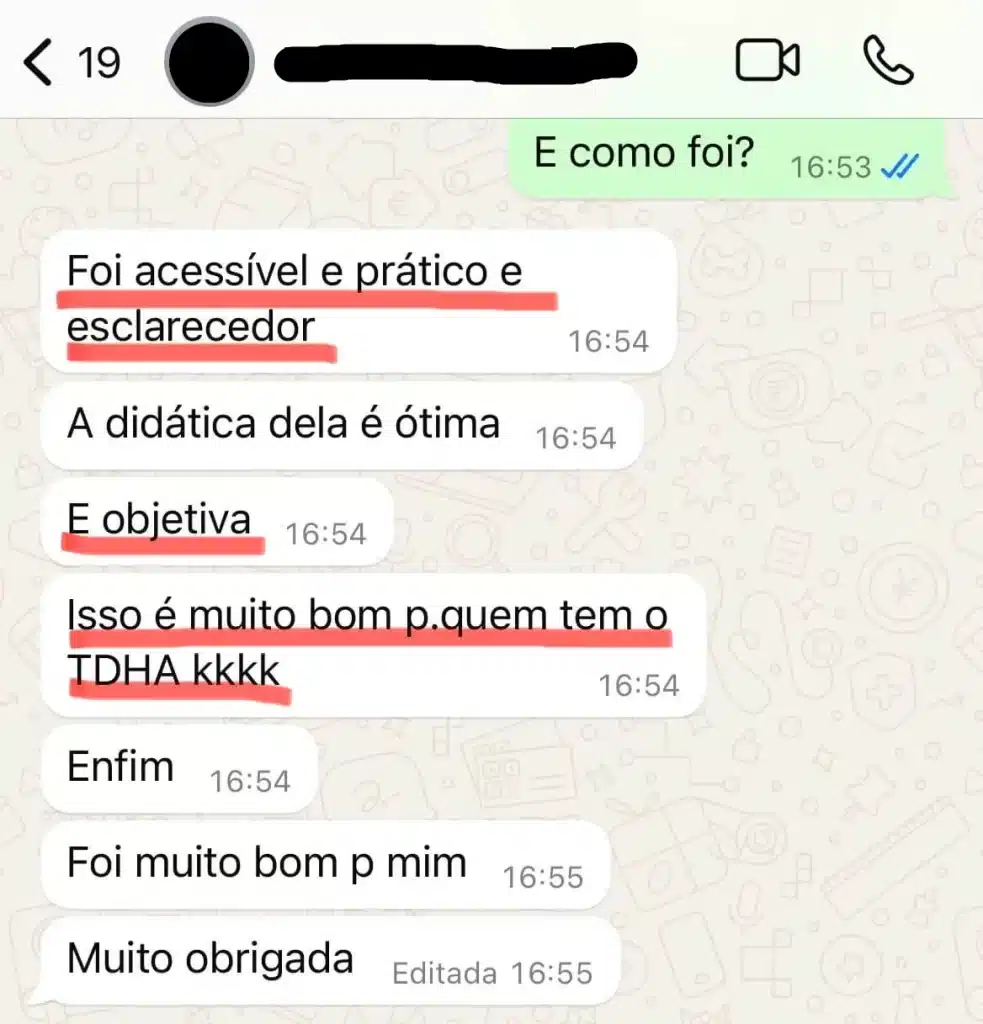This screenshot has width=983, height=1024.
Task: Tap the 'Editada' label on last message
Action: click(444, 974)
